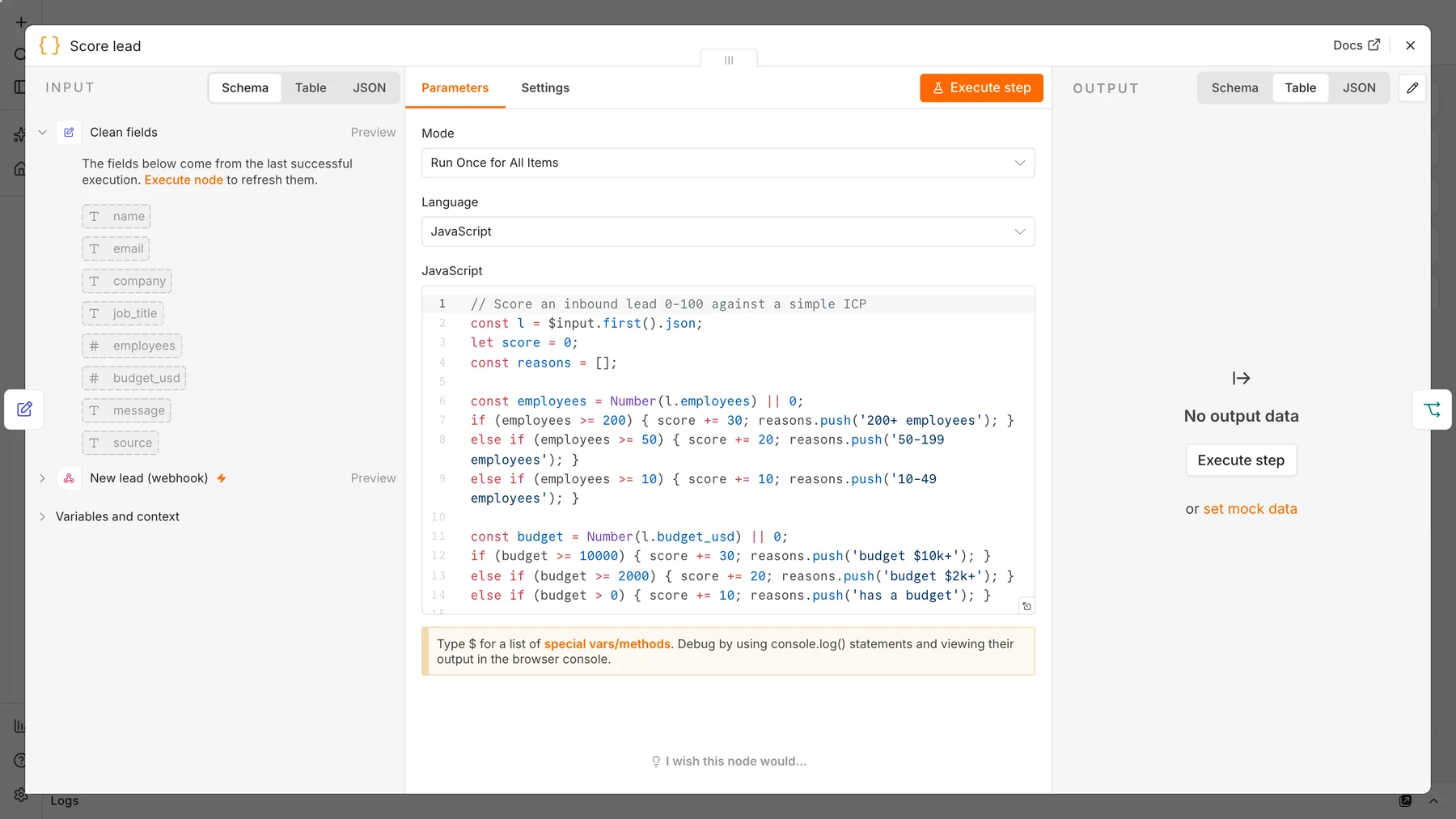The height and width of the screenshot is (819, 1456).
Task: Open the Logs panel
Action: (65, 800)
